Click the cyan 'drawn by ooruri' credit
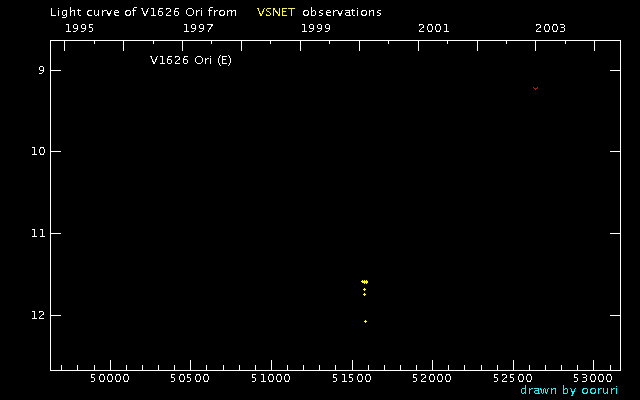 [x=569, y=390]
